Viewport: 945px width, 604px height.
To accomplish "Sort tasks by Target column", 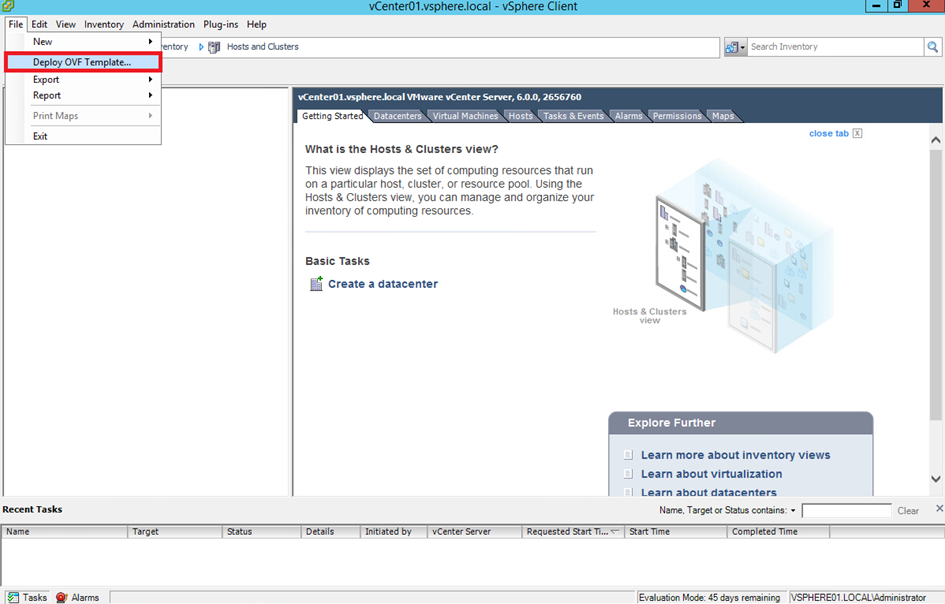I will click(x=175, y=532).
